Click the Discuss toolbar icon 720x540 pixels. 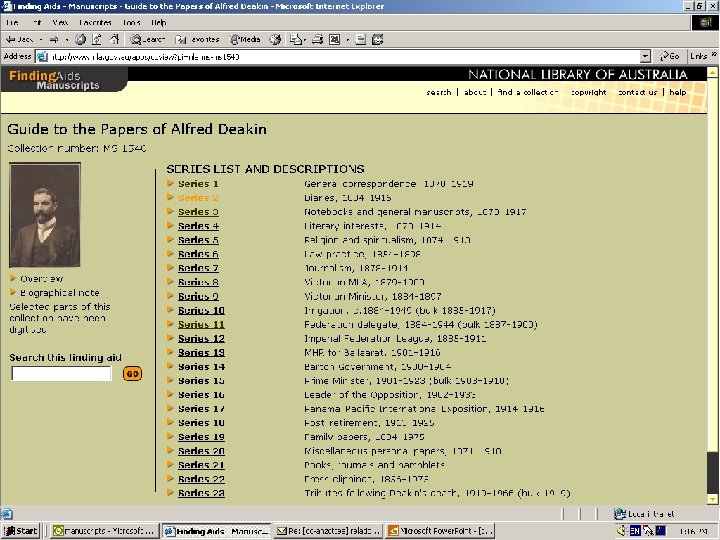coord(360,39)
